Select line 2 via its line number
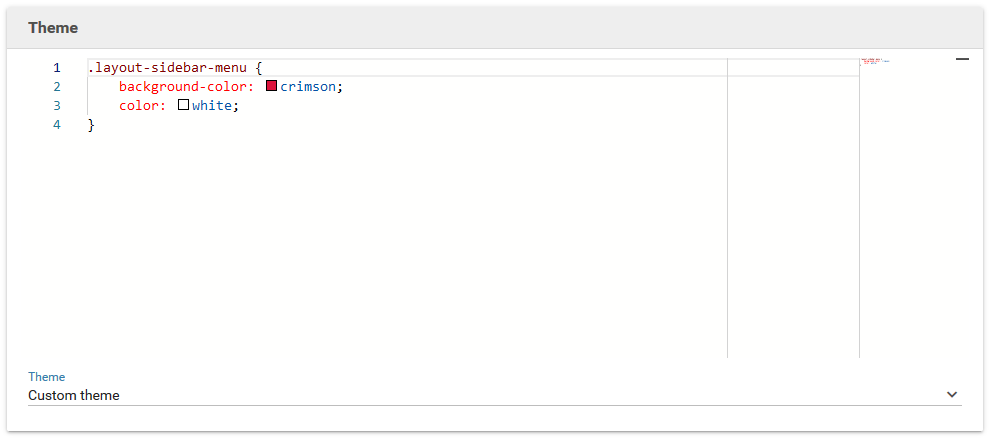The width and height of the screenshot is (993, 439). pos(57,87)
